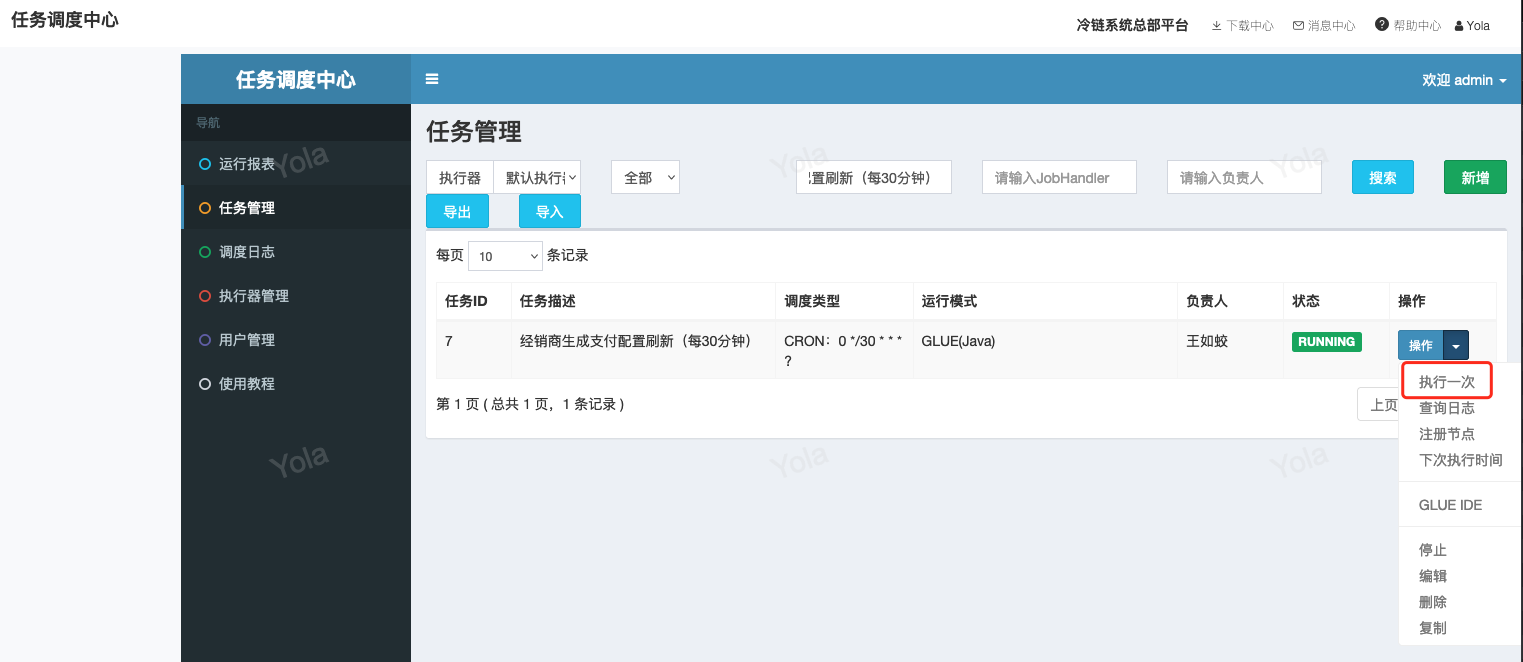
Task: Click the blue 搜索 button
Action: (x=1383, y=177)
